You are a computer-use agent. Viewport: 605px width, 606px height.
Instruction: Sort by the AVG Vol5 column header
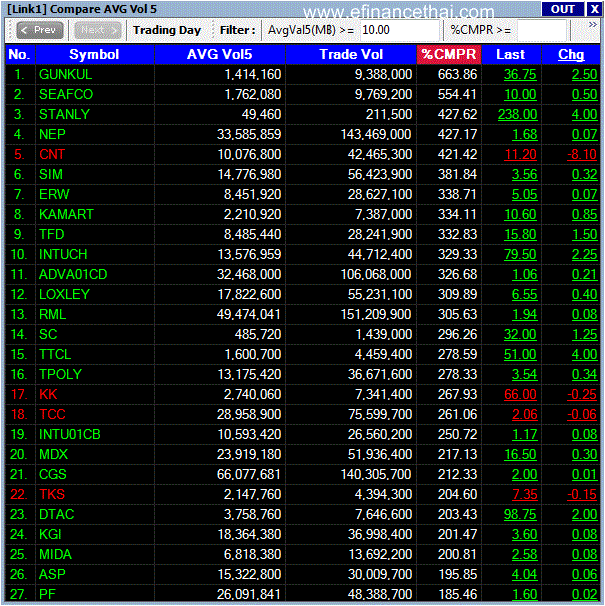point(220,54)
